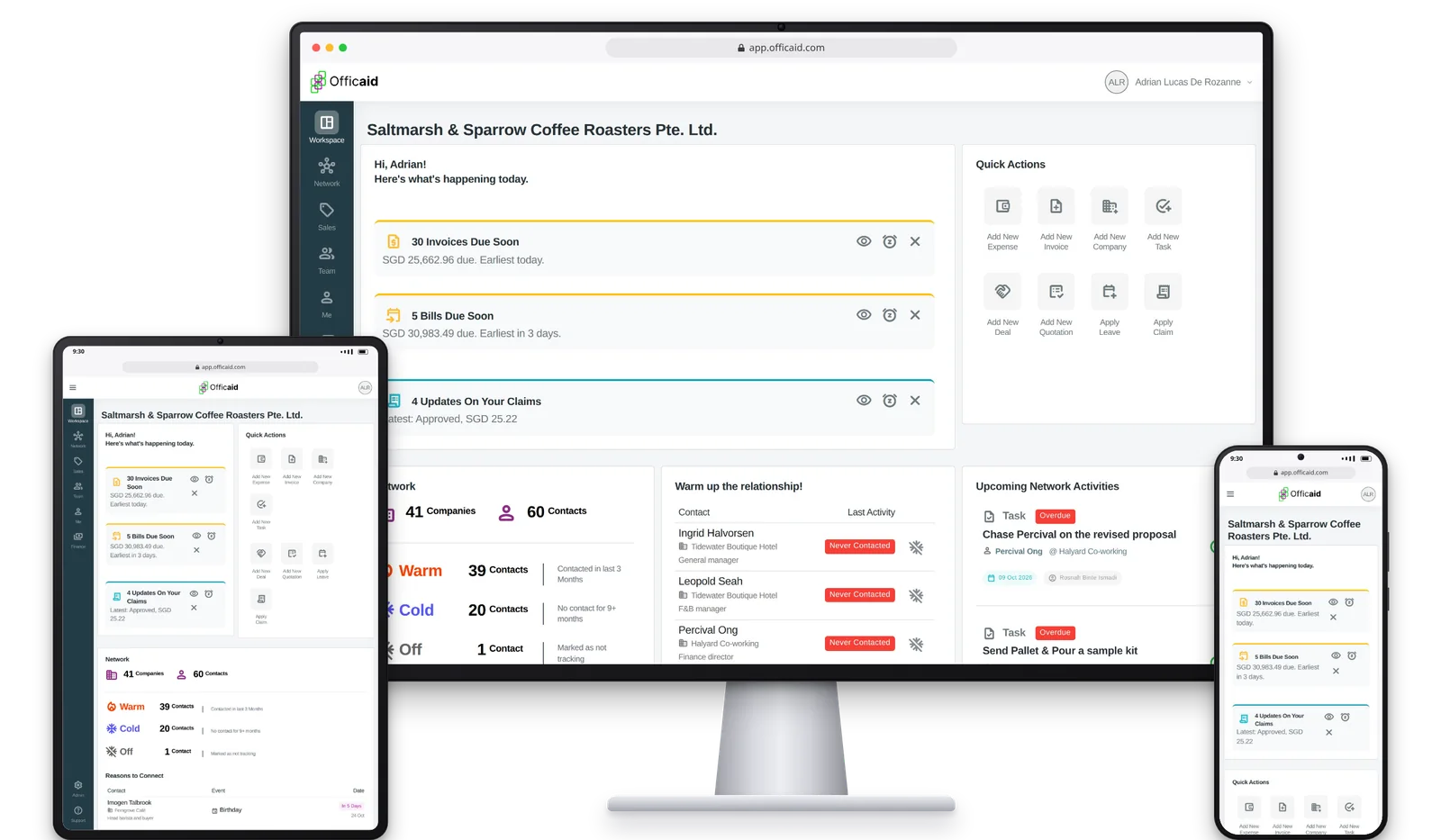Image resolution: width=1441 pixels, height=840 pixels.
Task: Open Ingrid Halvorsen contact on desktop
Action: point(716,533)
